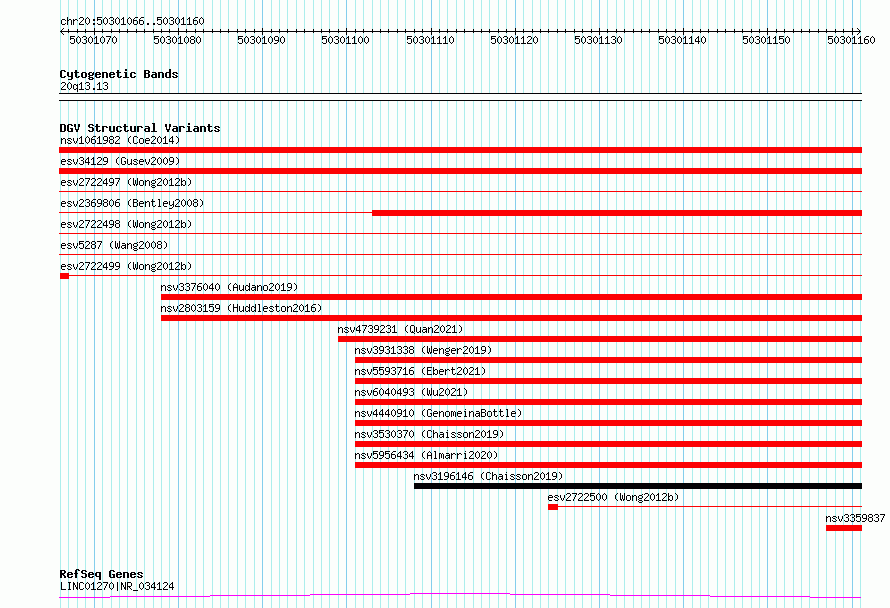
Task: Click the red bar below nsv3931338 (Wenger2019)
Action: [608, 360]
